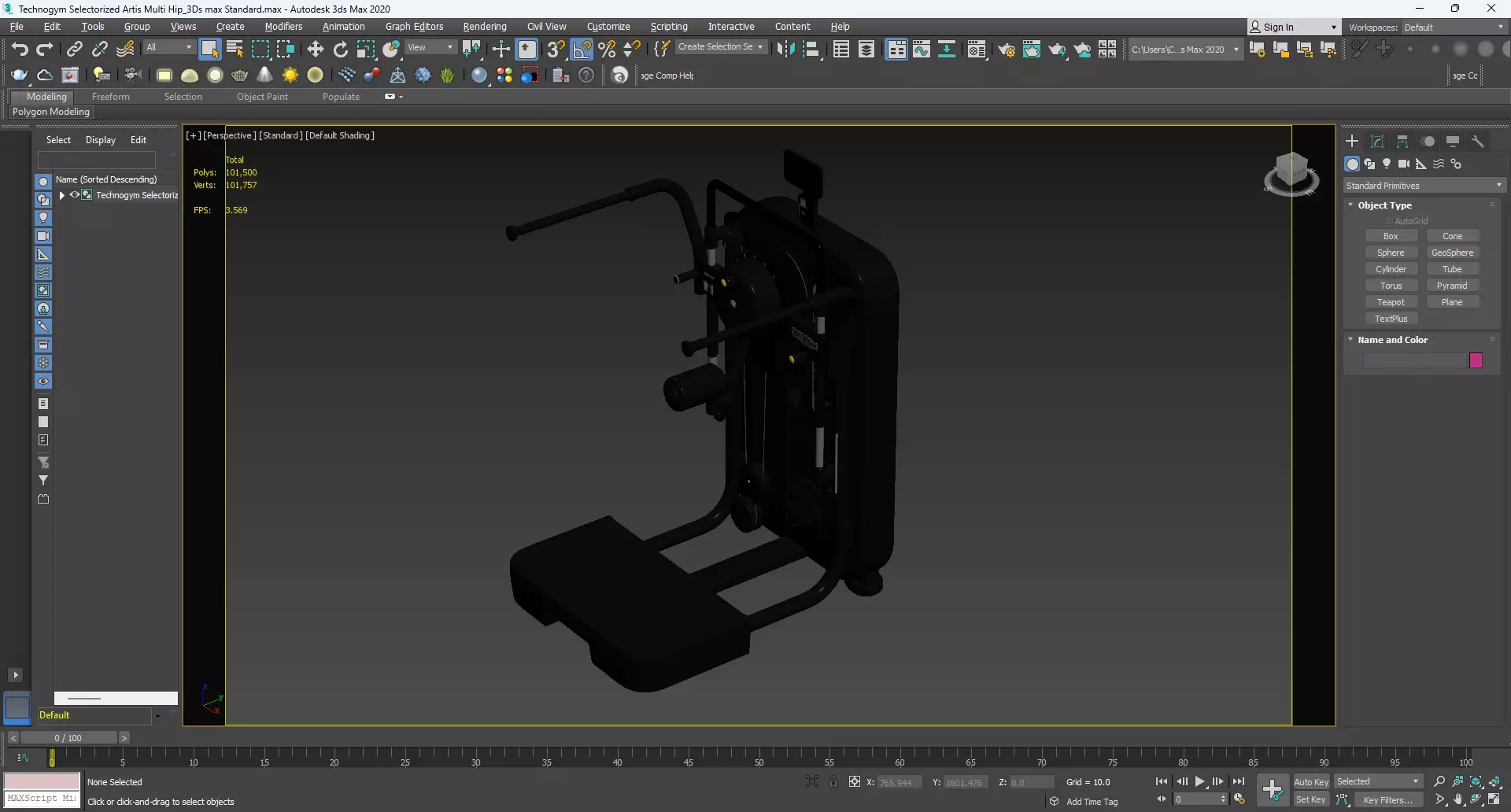Switch to the Object Paint ribbon tab

click(263, 97)
